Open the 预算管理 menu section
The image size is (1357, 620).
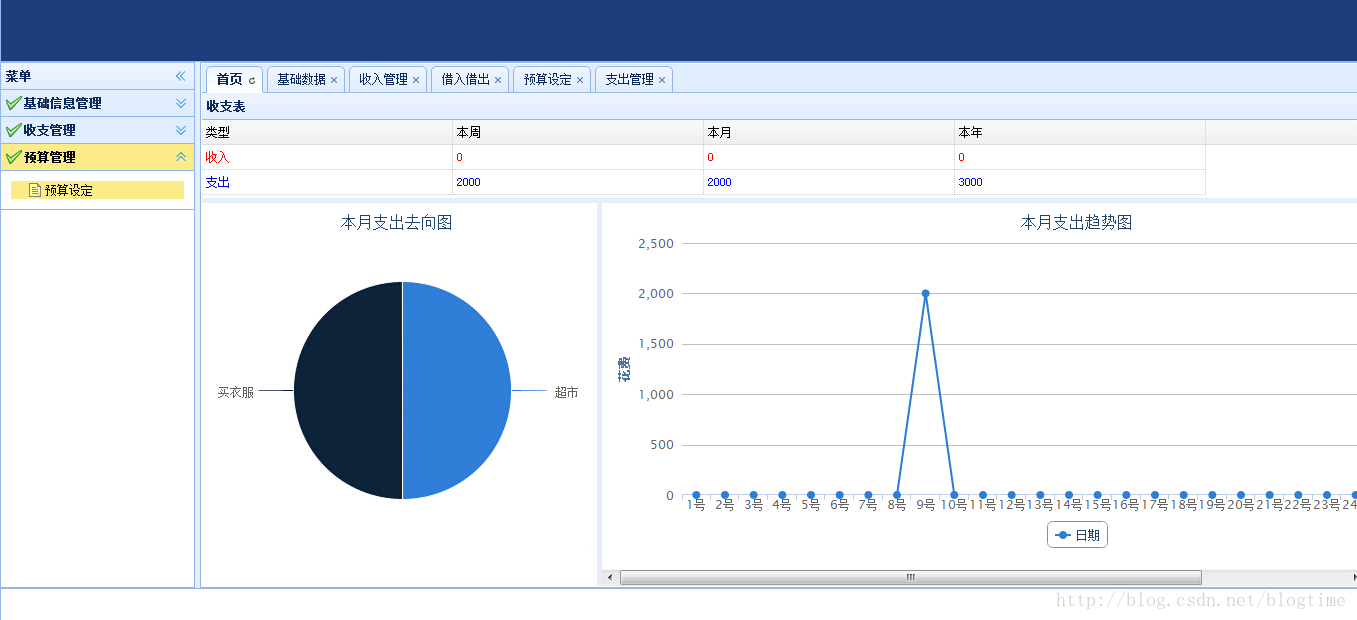click(x=98, y=157)
